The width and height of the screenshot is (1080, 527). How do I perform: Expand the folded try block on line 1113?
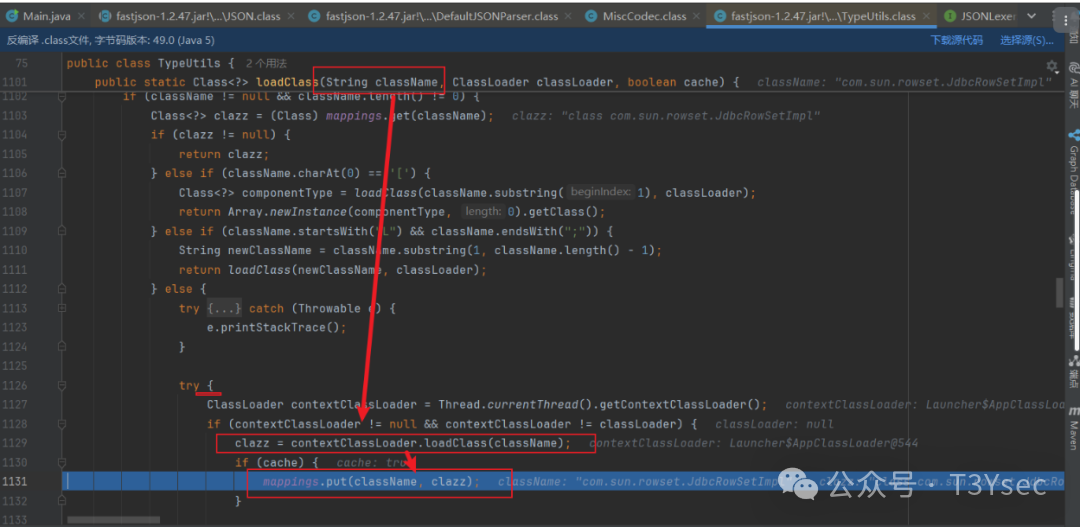coord(61,309)
